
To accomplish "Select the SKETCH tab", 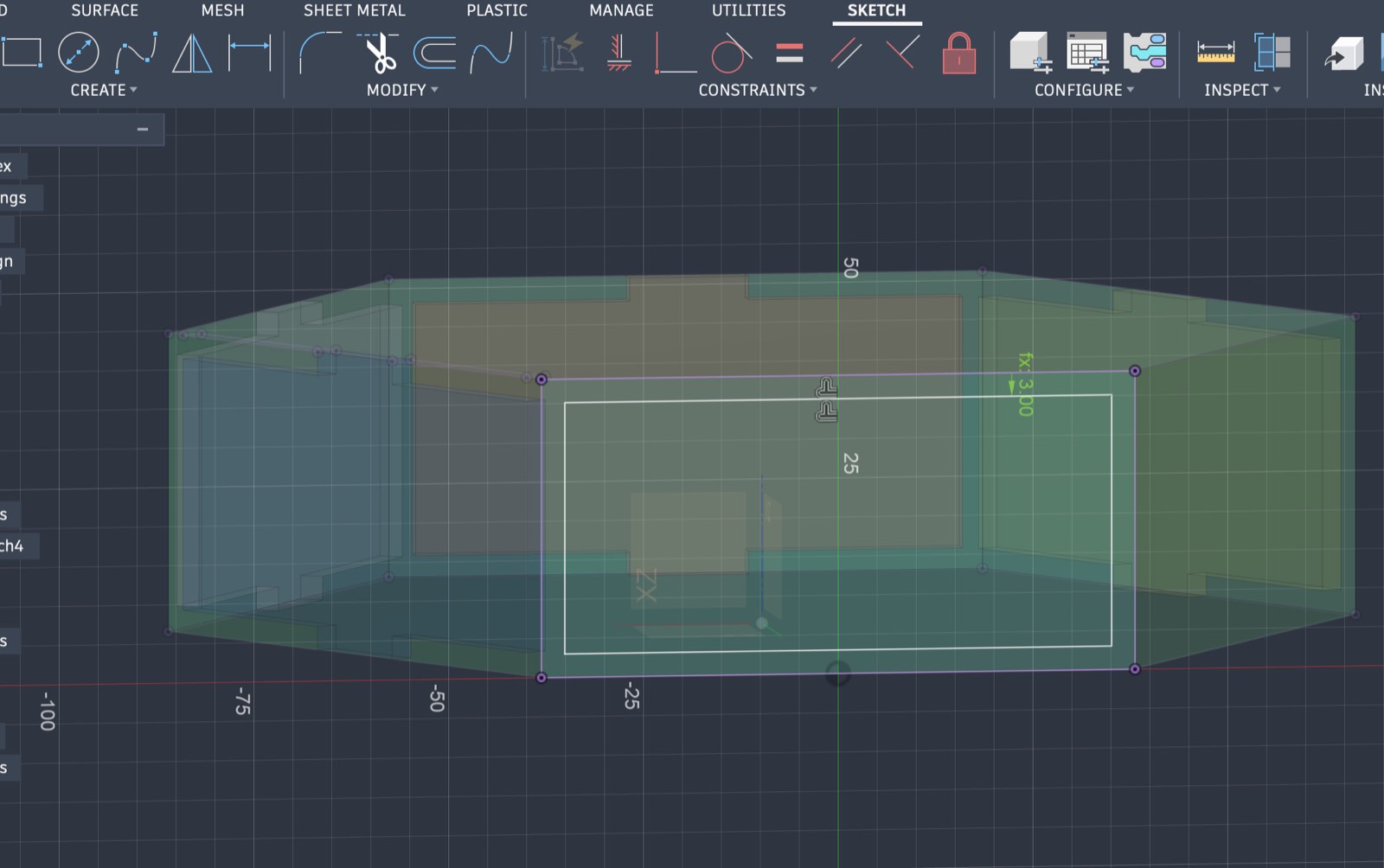I will tap(876, 10).
